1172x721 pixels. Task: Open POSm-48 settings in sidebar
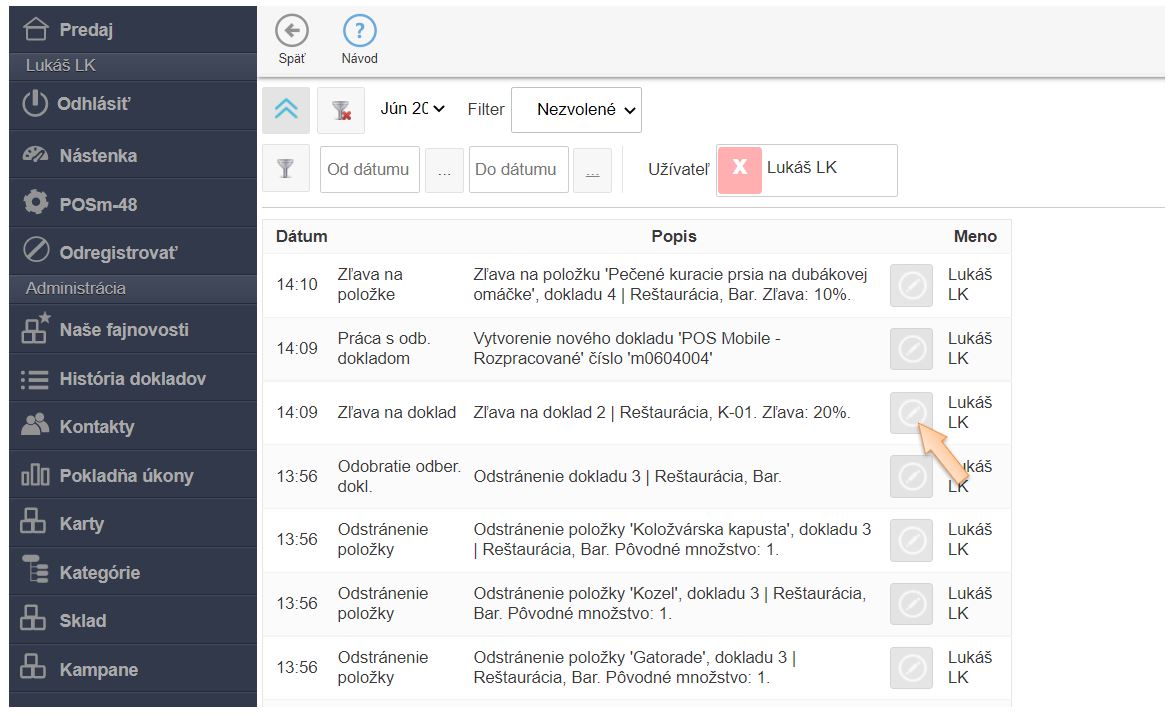(98, 204)
